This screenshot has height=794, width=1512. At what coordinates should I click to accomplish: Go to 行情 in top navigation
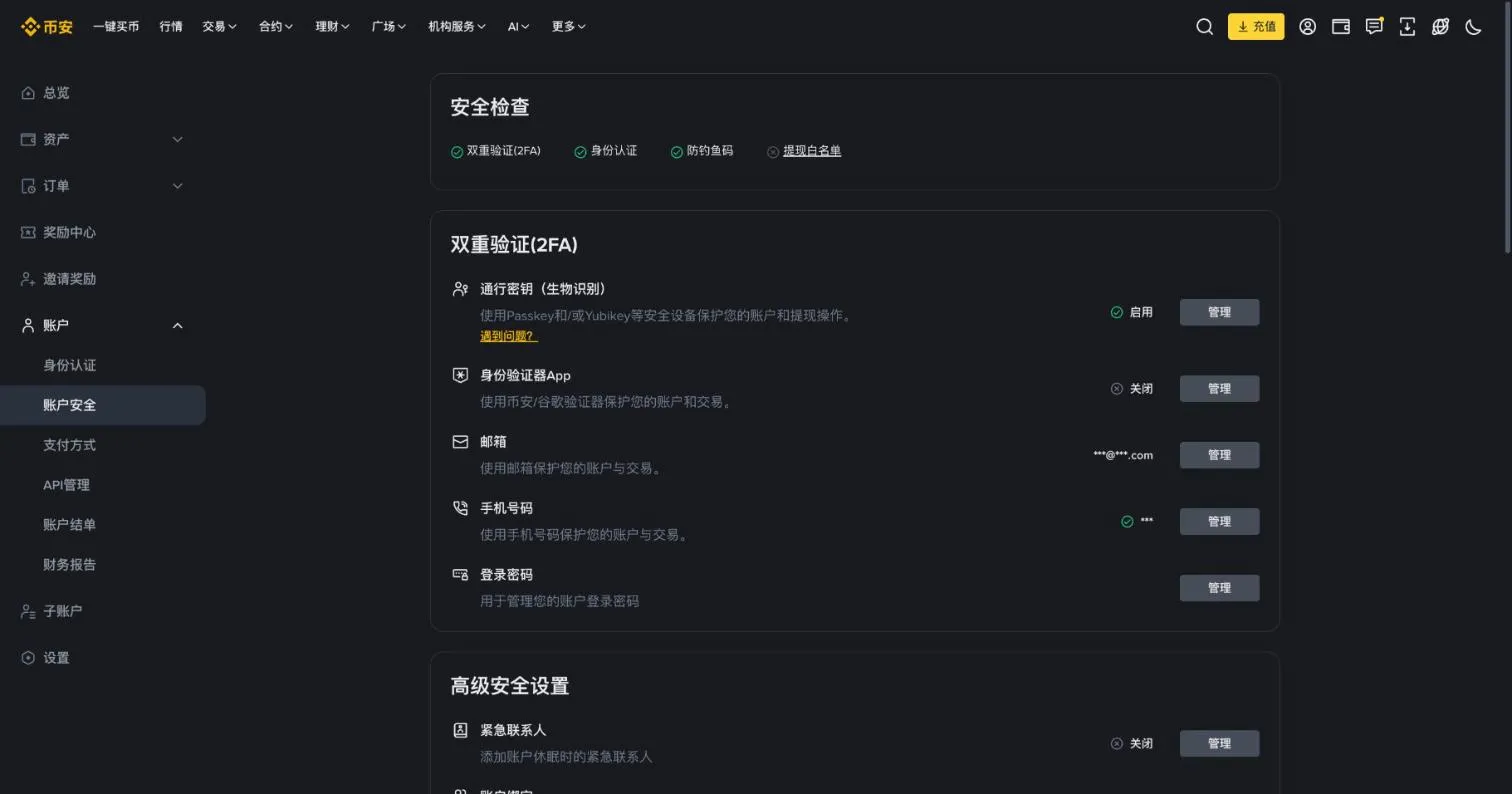tap(171, 27)
